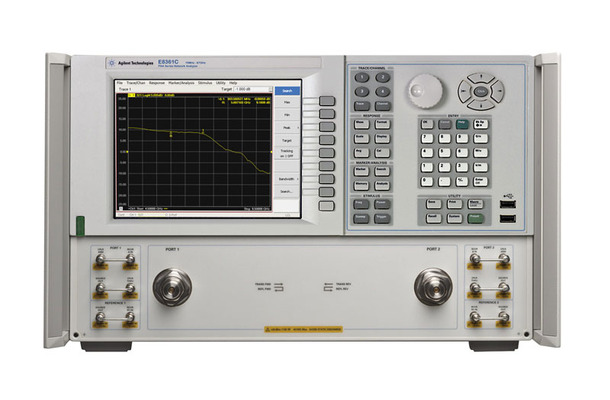Viewport: 610px width, 400px height.
Task: Open the File menu on the analyzer screen
Action: tap(120, 83)
